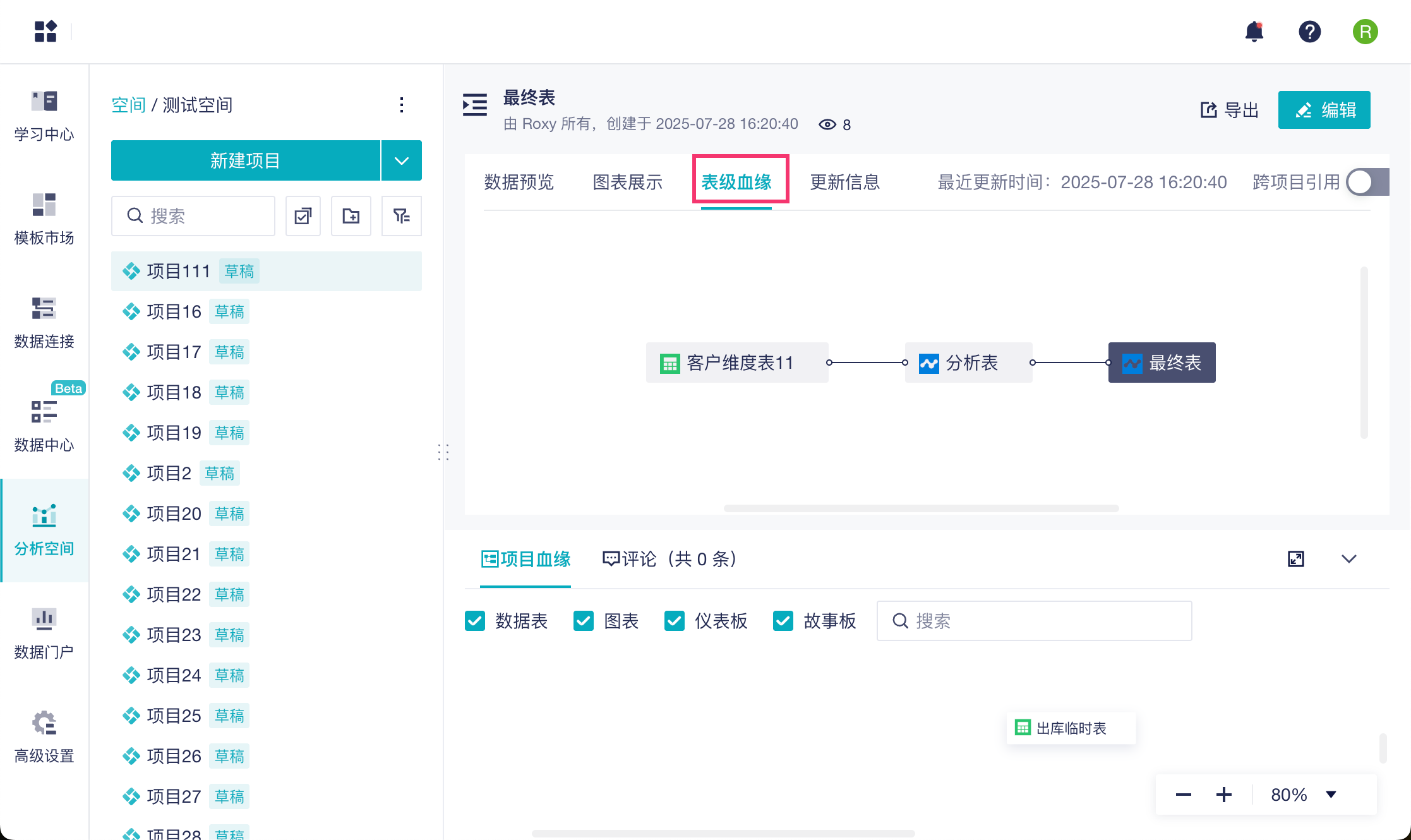Collapse the bottom 项目血缘 panel chevron
The height and width of the screenshot is (840, 1411).
[1348, 559]
